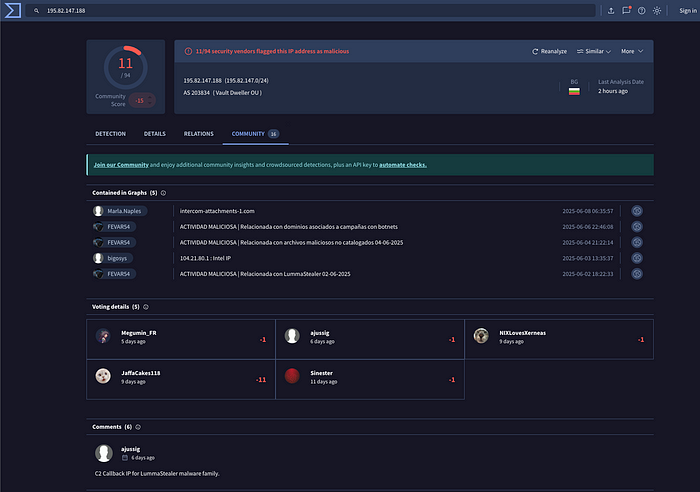Open the help question mark icon
Viewport: 700px width, 492px height.
coord(642,11)
